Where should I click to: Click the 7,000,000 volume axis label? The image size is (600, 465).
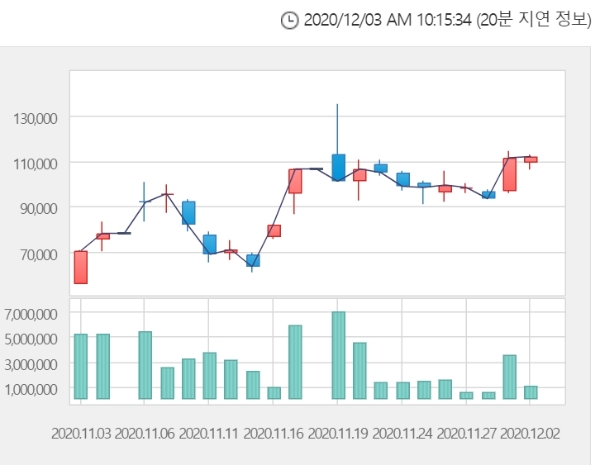(x=32, y=314)
